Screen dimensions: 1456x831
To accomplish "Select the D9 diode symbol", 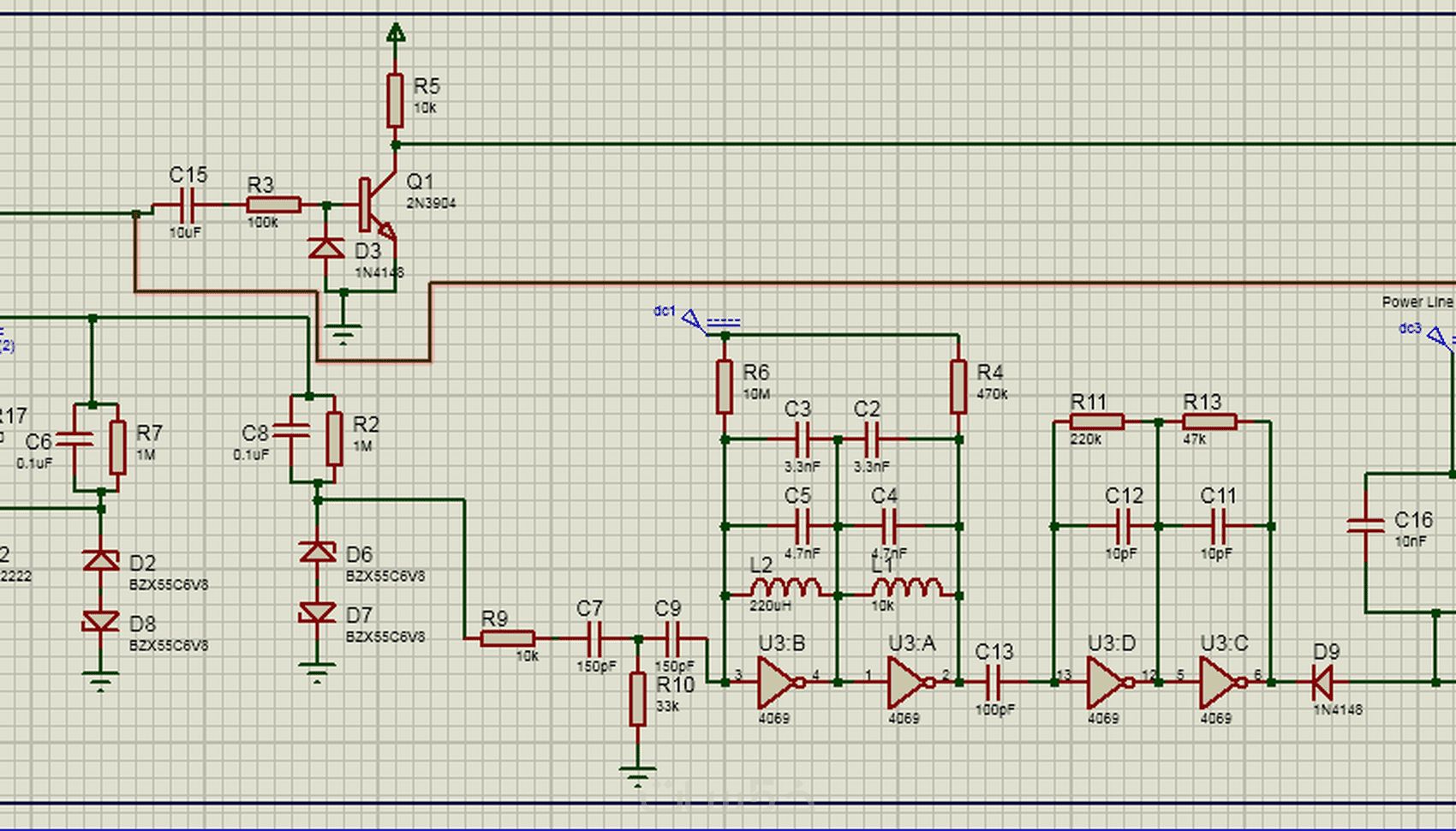I will tap(1324, 682).
